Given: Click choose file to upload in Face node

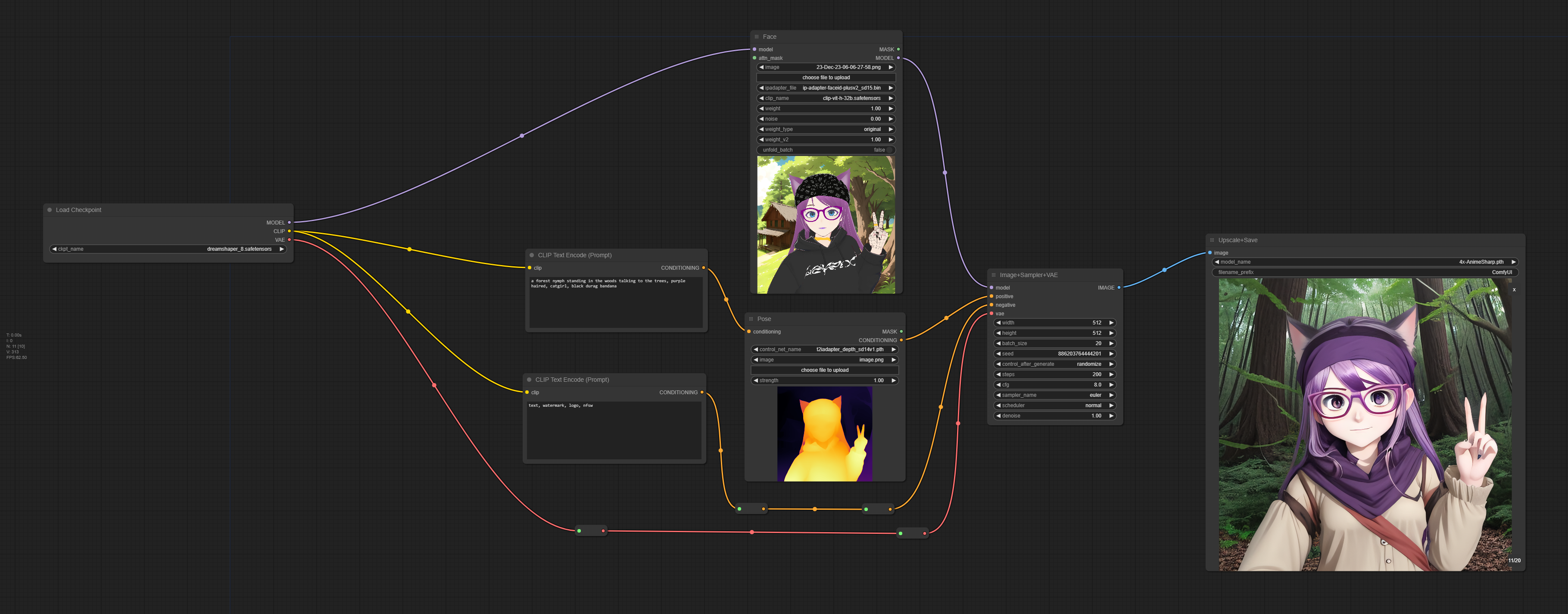Looking at the screenshot, I should [826, 77].
